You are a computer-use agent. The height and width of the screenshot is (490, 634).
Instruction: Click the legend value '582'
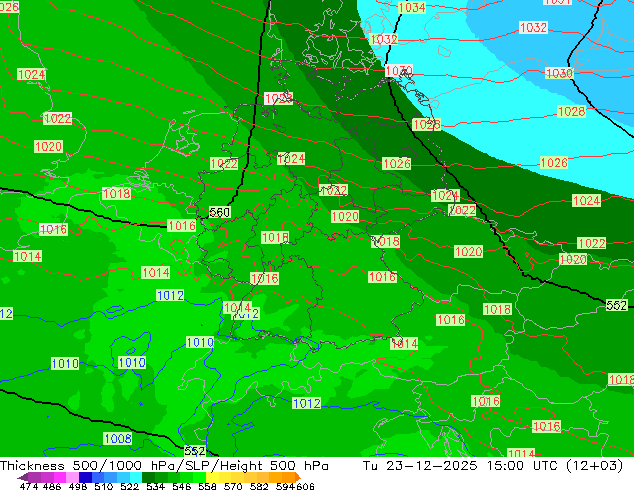pos(259,486)
